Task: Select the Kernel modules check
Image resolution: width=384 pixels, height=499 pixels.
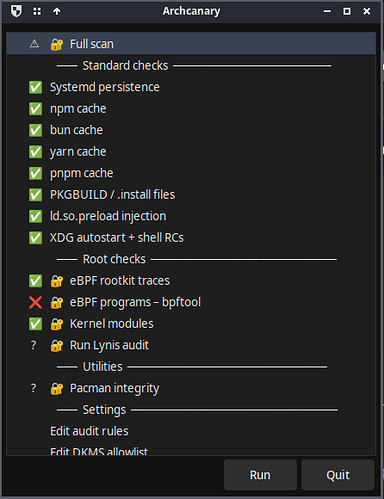Action: pyautogui.click(x=191, y=324)
